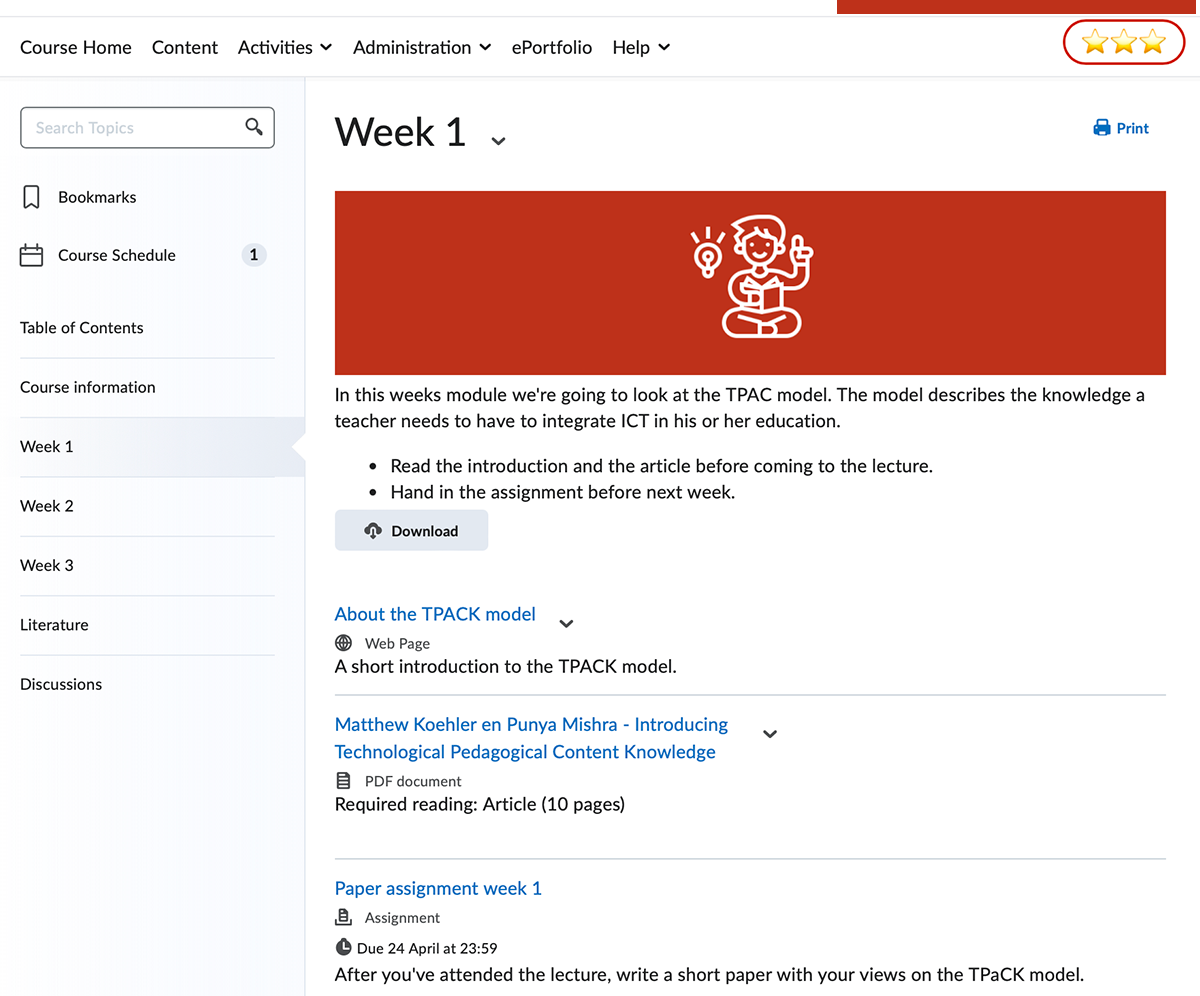Click the search magnifier icon
Viewport: 1200px width, 996px height.
(x=254, y=127)
